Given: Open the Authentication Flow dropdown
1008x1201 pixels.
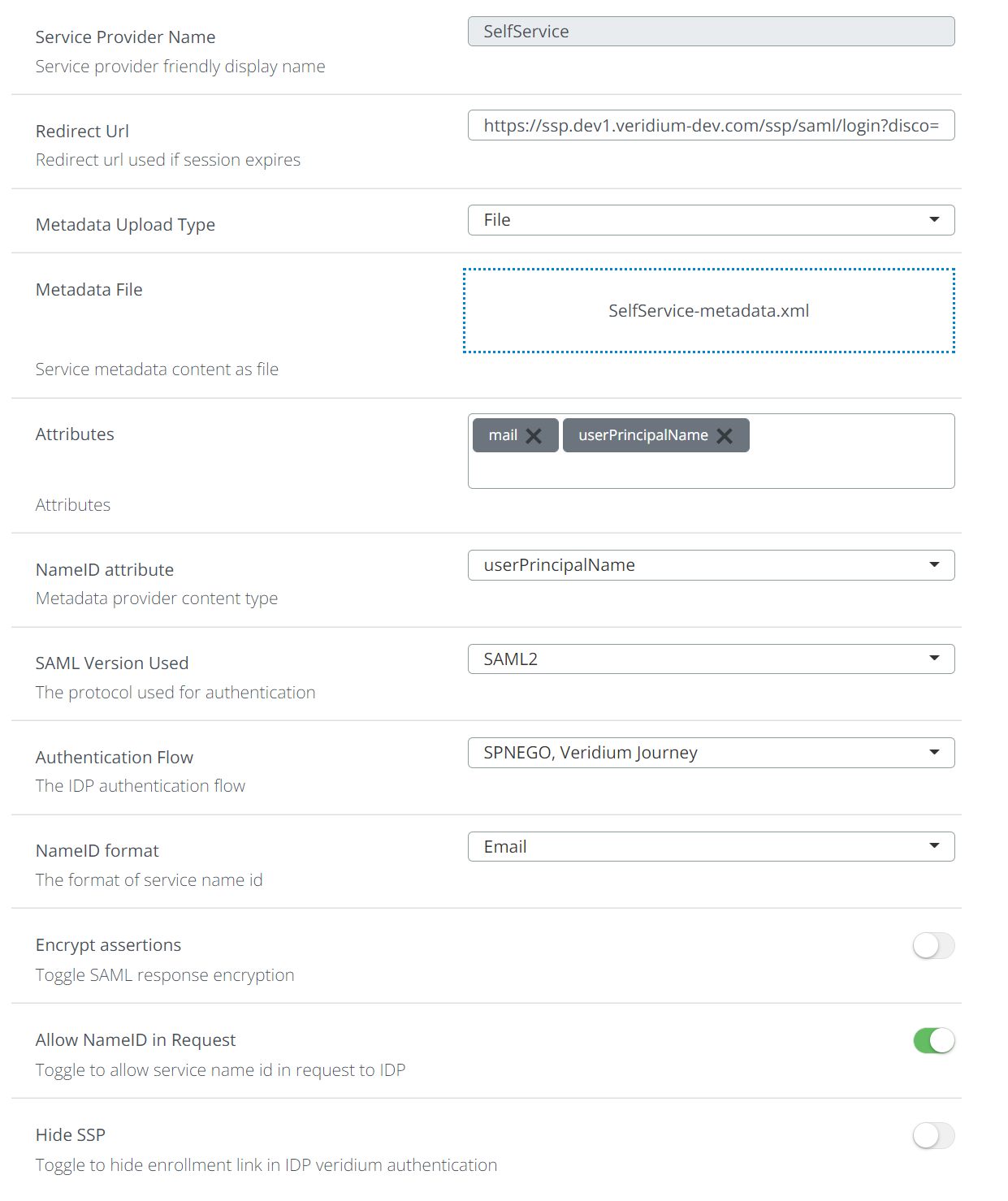Looking at the screenshot, I should [711, 752].
